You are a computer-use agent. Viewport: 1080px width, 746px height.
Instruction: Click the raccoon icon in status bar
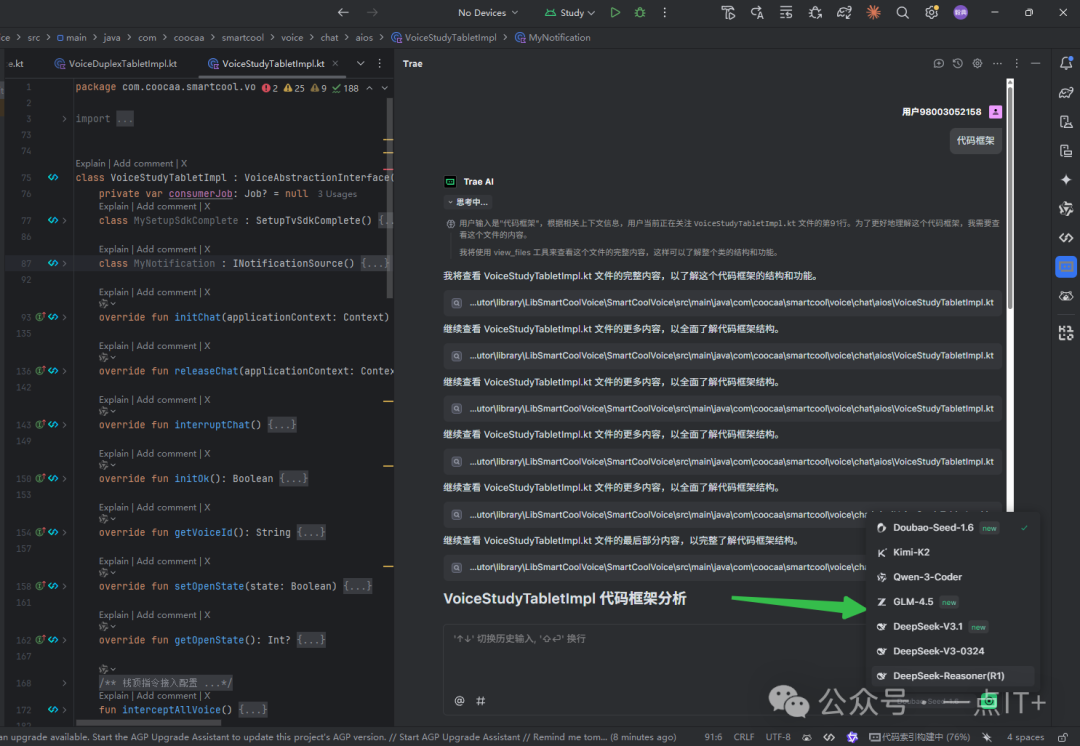pyautogui.click(x=807, y=737)
